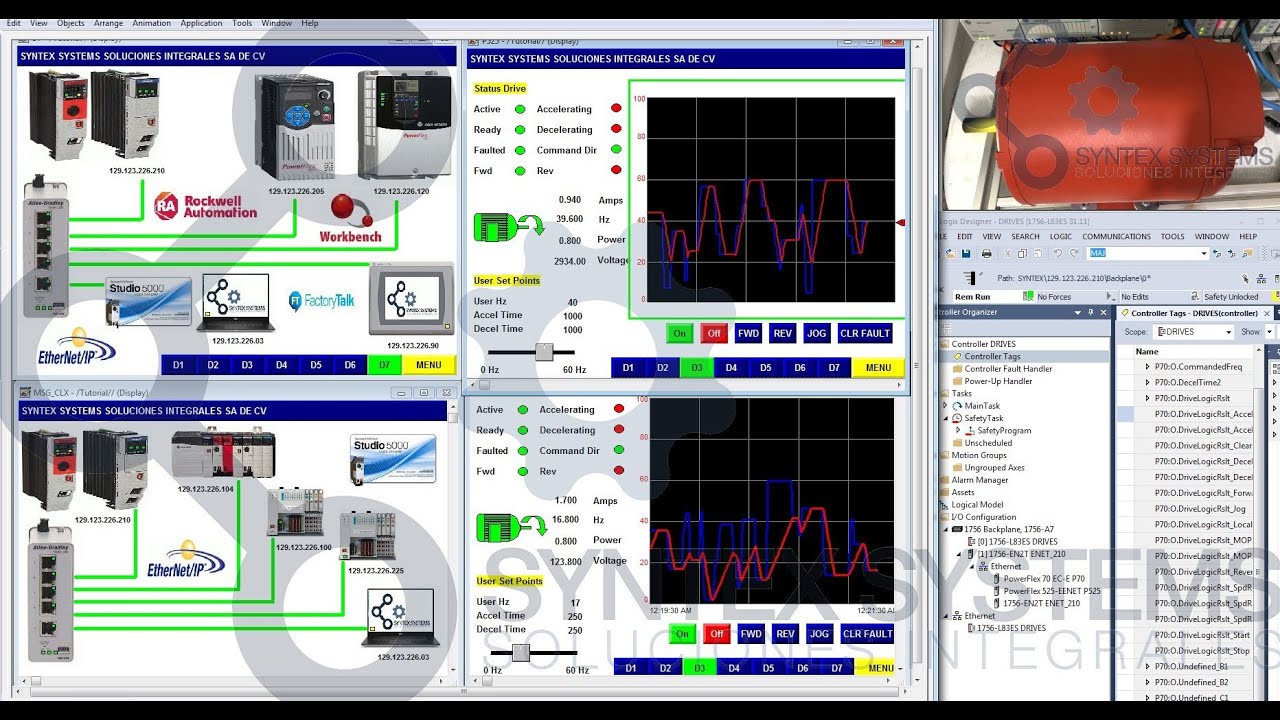Screen dimensions: 1280x720
Task: Pin the Controller Organizer panel with pushpin icon
Action: tap(1090, 313)
